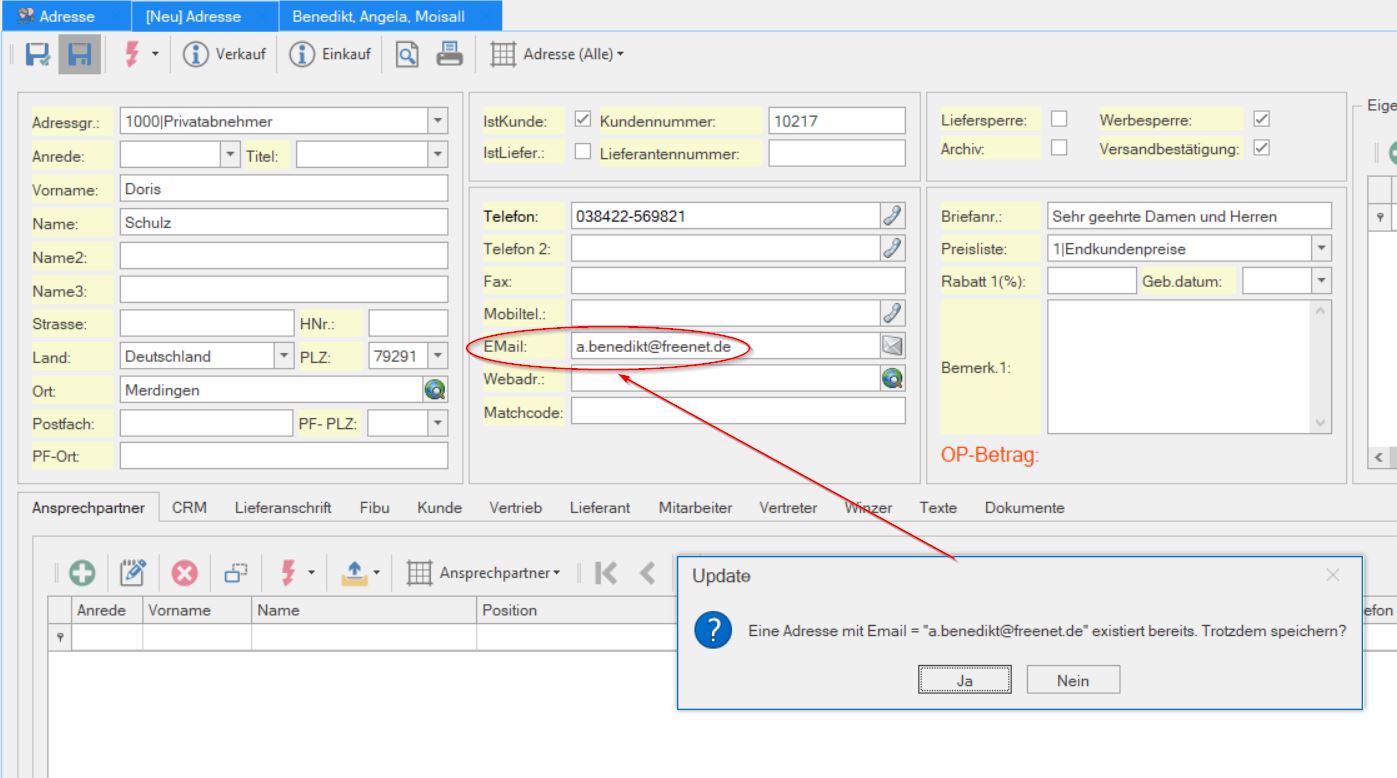Open the Anrede dropdown
The height and width of the screenshot is (778, 1397).
[x=232, y=154]
